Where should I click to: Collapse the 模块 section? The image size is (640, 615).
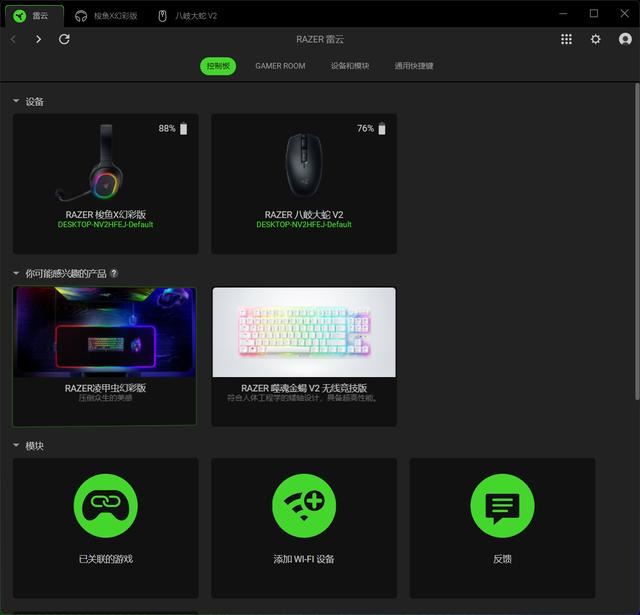point(16,446)
